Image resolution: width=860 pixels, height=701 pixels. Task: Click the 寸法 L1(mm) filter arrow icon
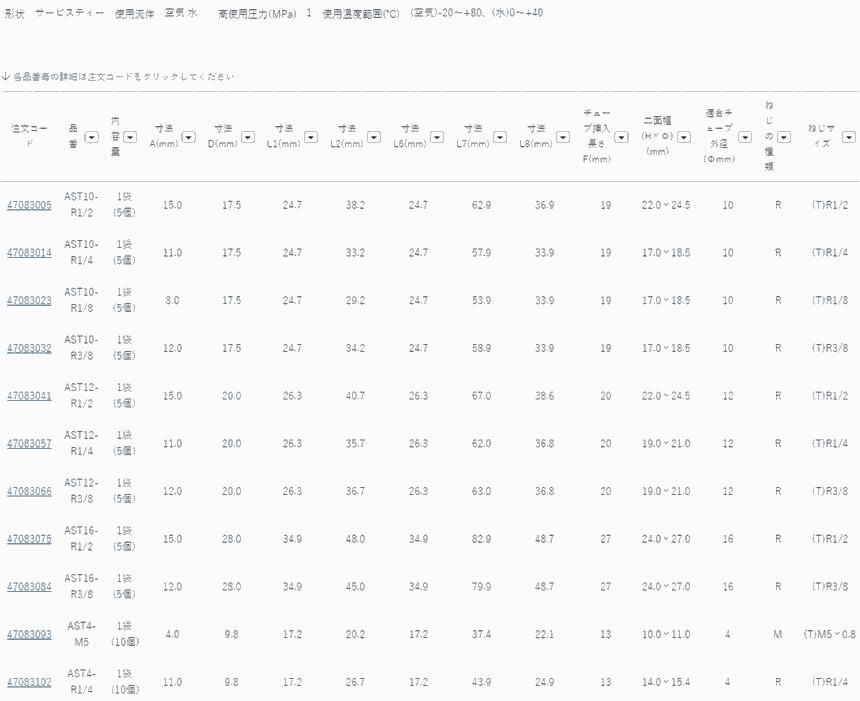click(311, 137)
